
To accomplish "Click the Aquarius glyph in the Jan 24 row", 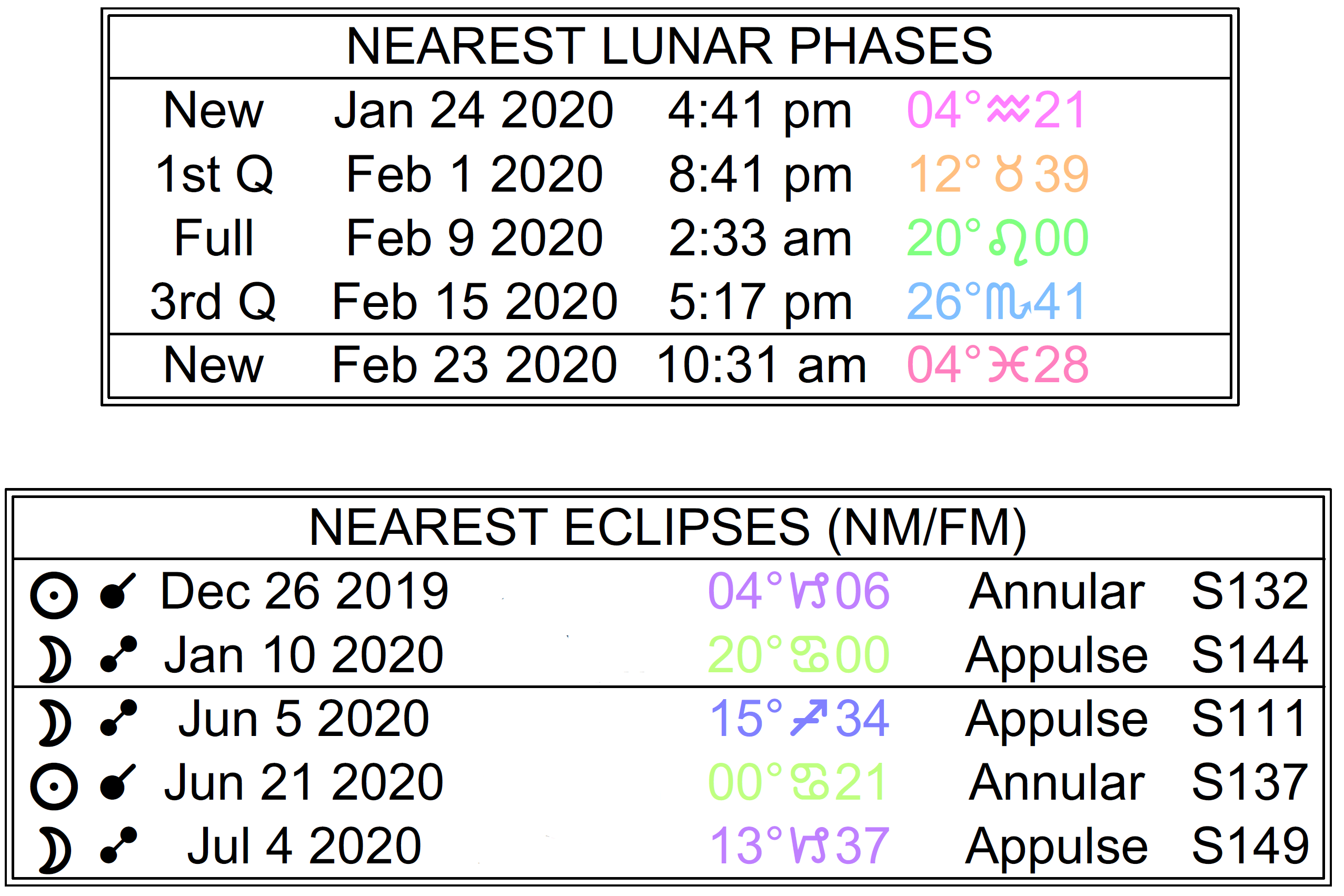I will coord(1008,108).
